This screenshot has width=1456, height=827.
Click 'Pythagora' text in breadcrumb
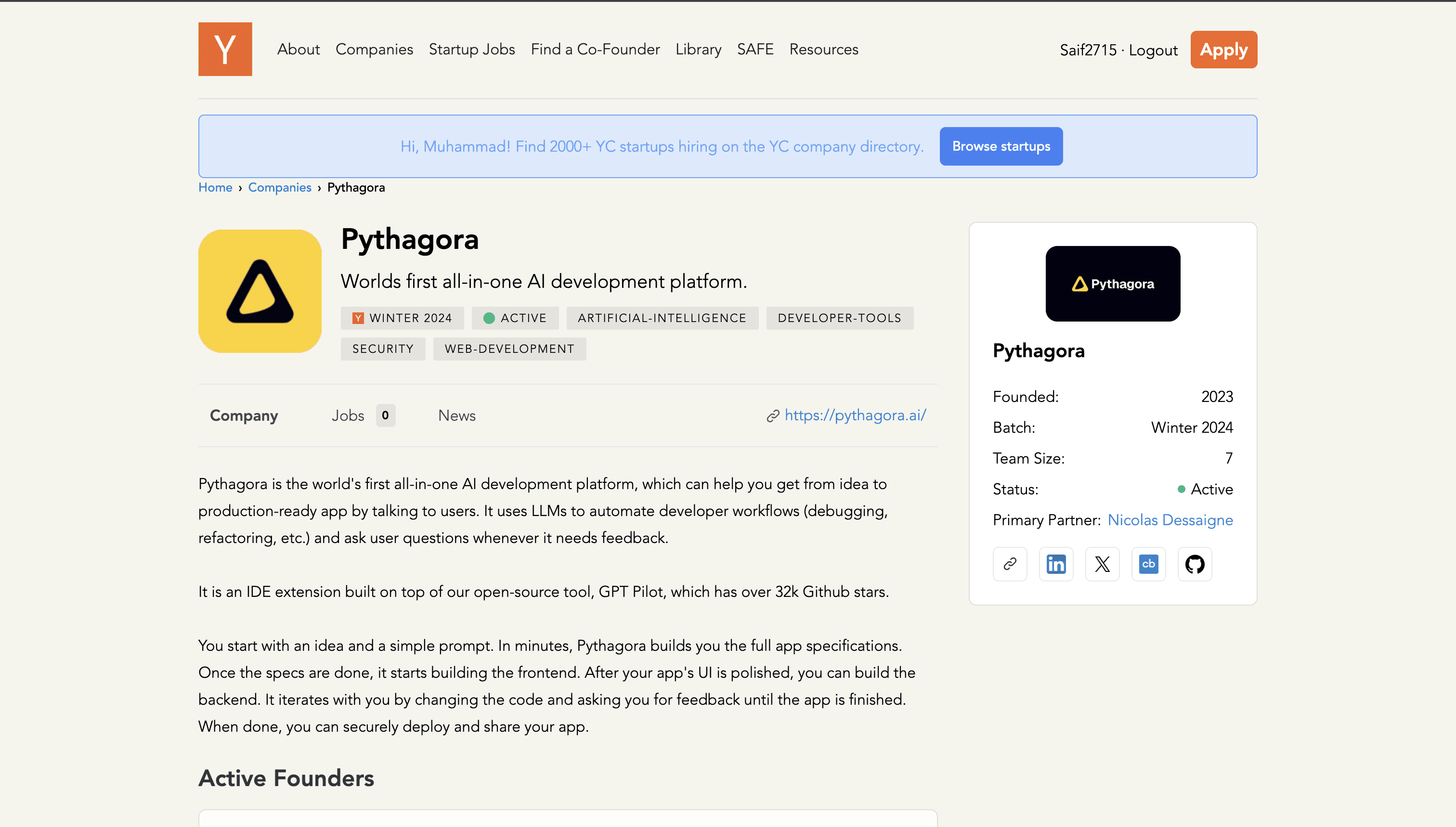pos(356,187)
